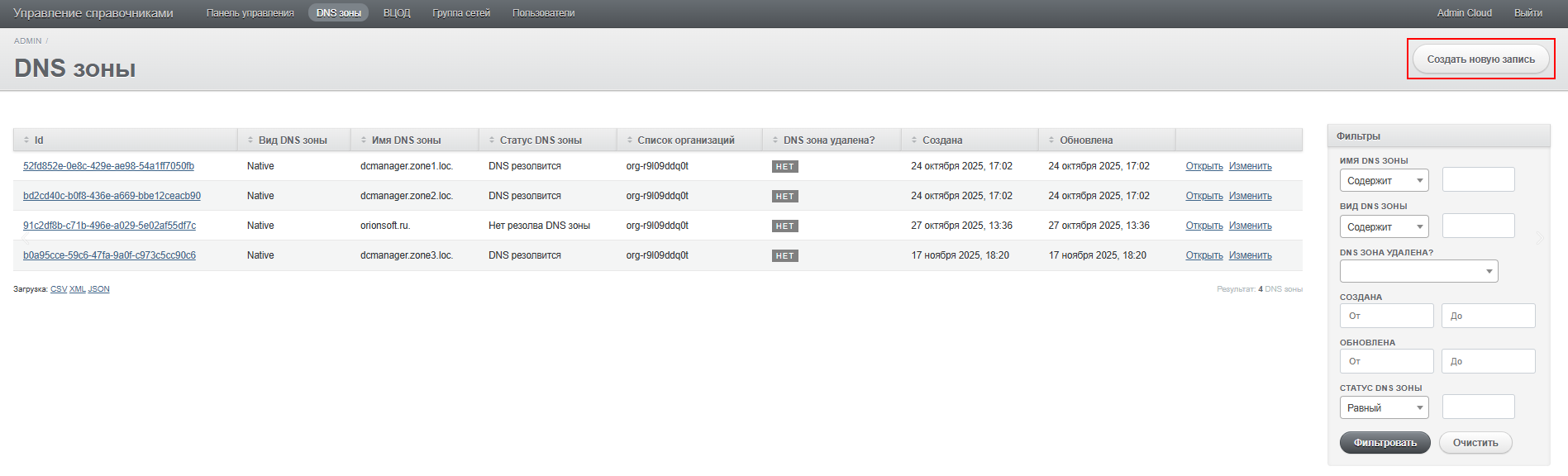The width and height of the screenshot is (1568, 476).
Task: Click the dcmanager.zone3.loc. name cell
Action: (x=407, y=255)
